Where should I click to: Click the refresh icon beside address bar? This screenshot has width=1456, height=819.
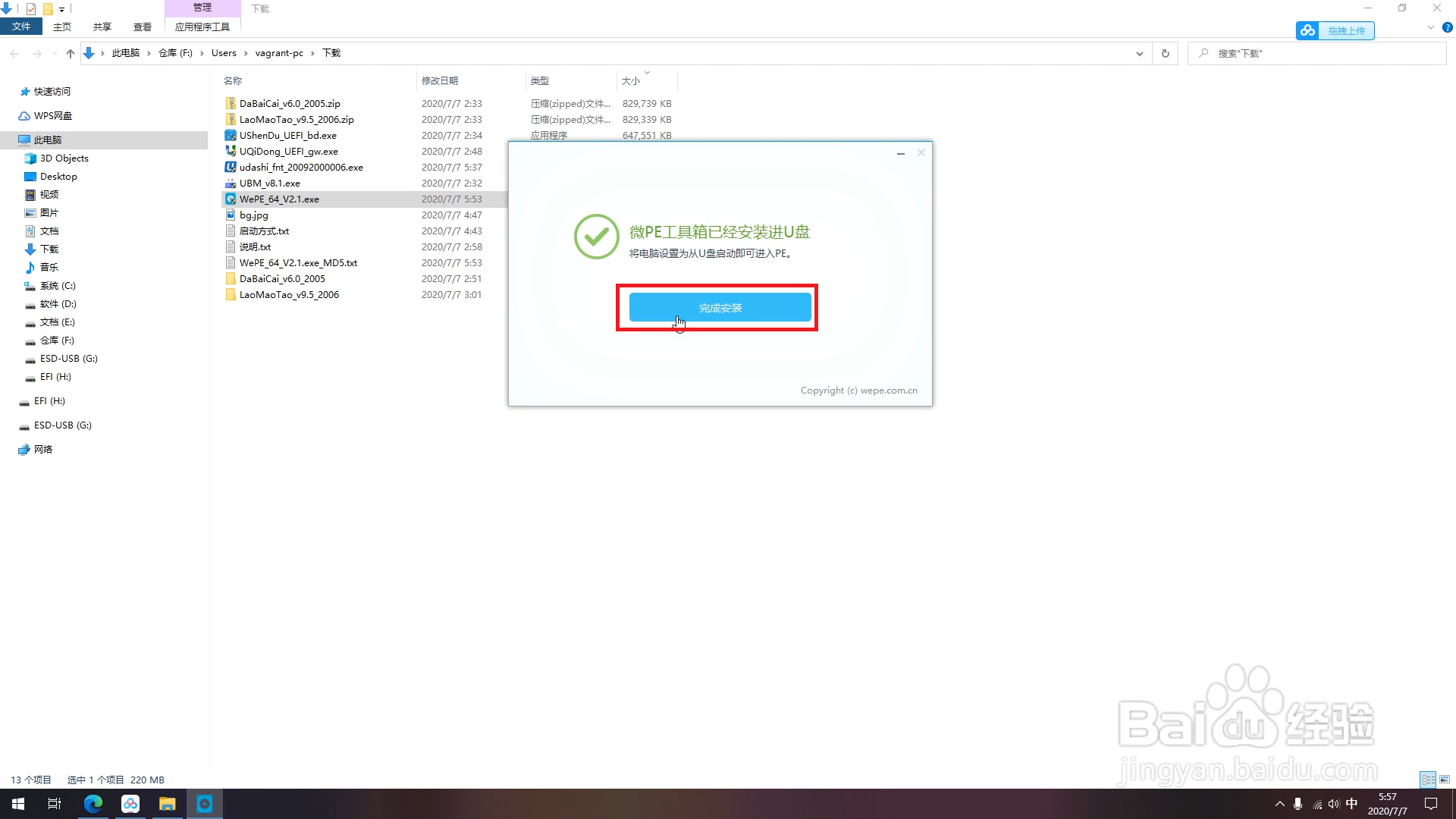point(1165,53)
